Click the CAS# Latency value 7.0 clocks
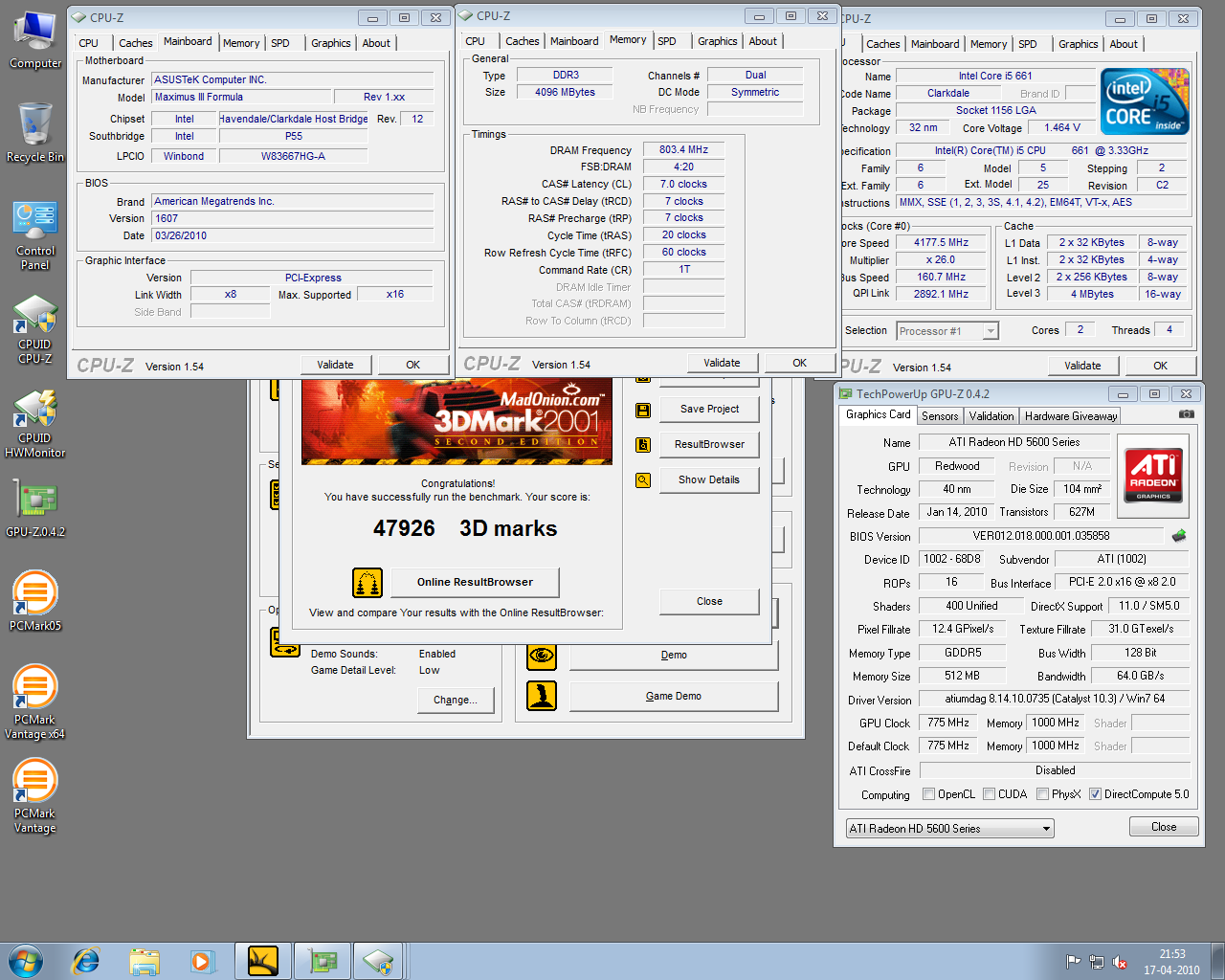The height and width of the screenshot is (980, 1225). pos(683,184)
